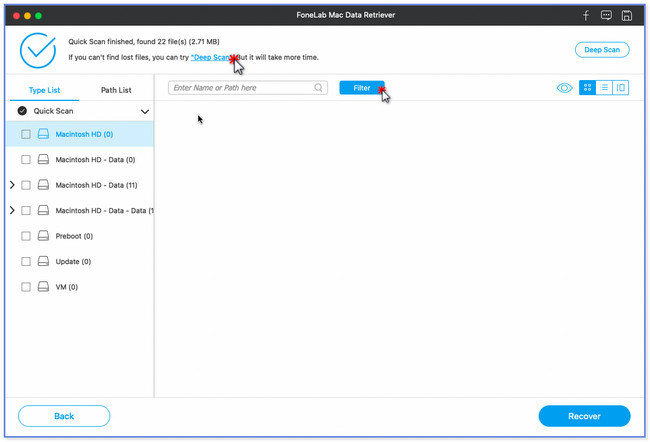Expand Macintosh HD - Data - Data tree arrow

point(12,211)
